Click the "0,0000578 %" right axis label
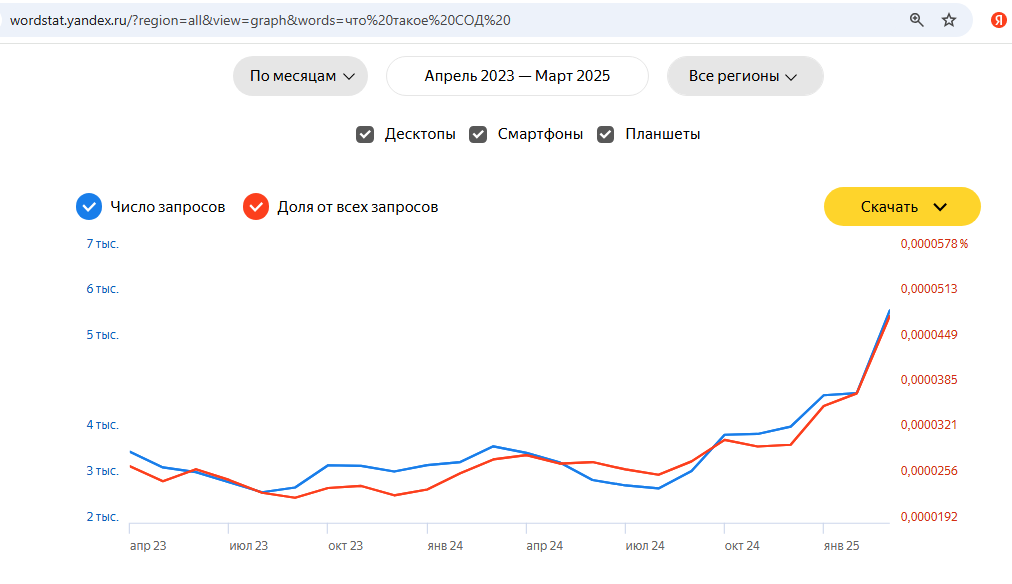This screenshot has height=584, width=1012. (934, 244)
